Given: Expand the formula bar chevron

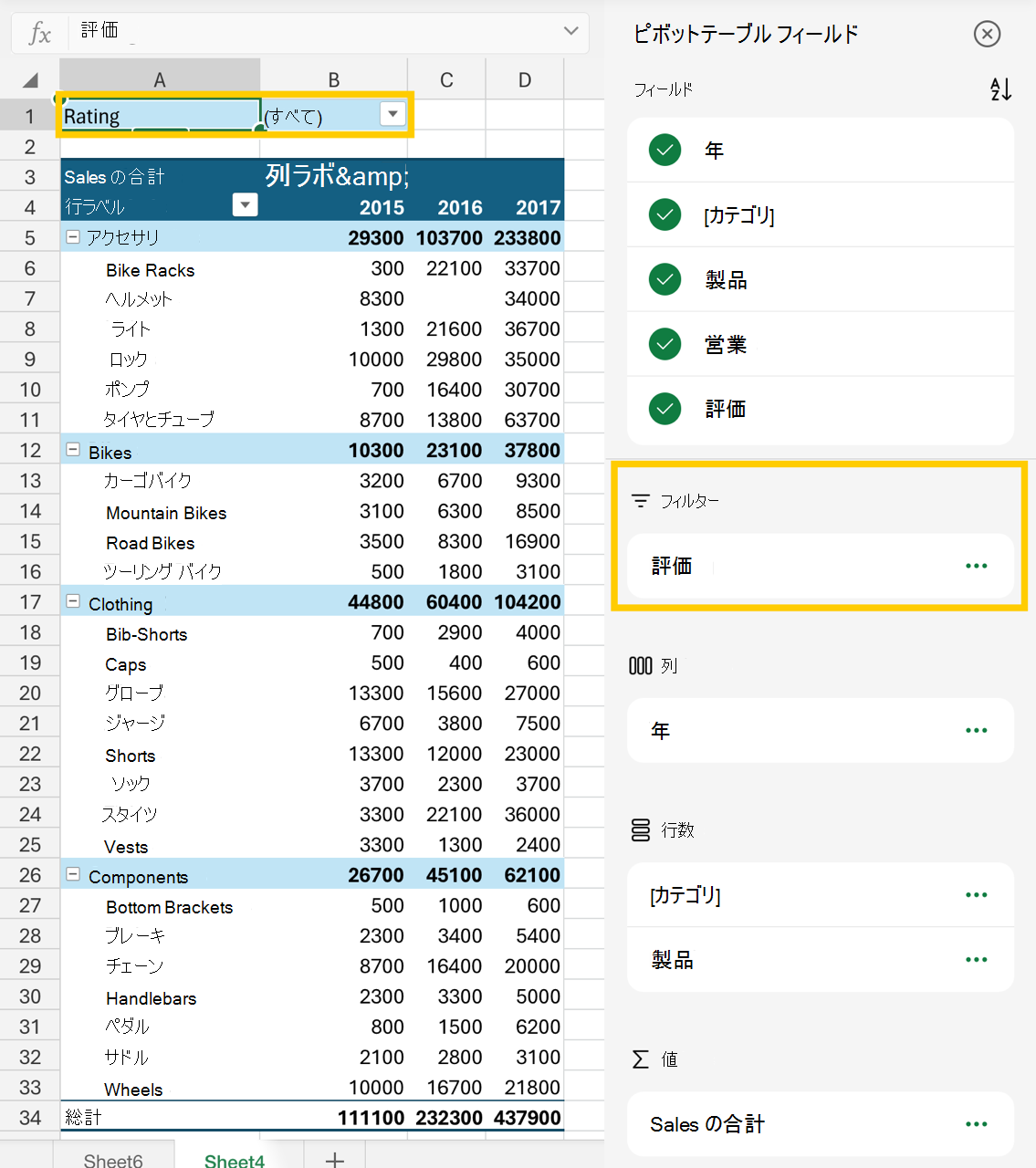Looking at the screenshot, I should click(x=571, y=31).
